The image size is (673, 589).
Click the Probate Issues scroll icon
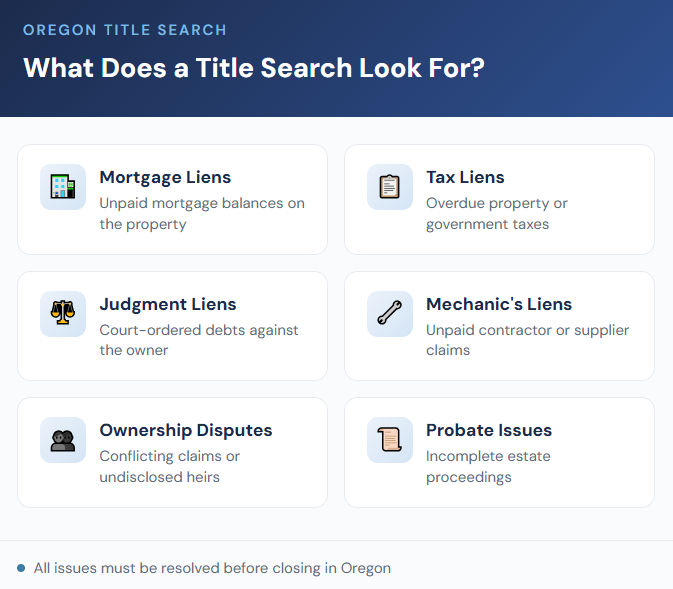pos(390,440)
